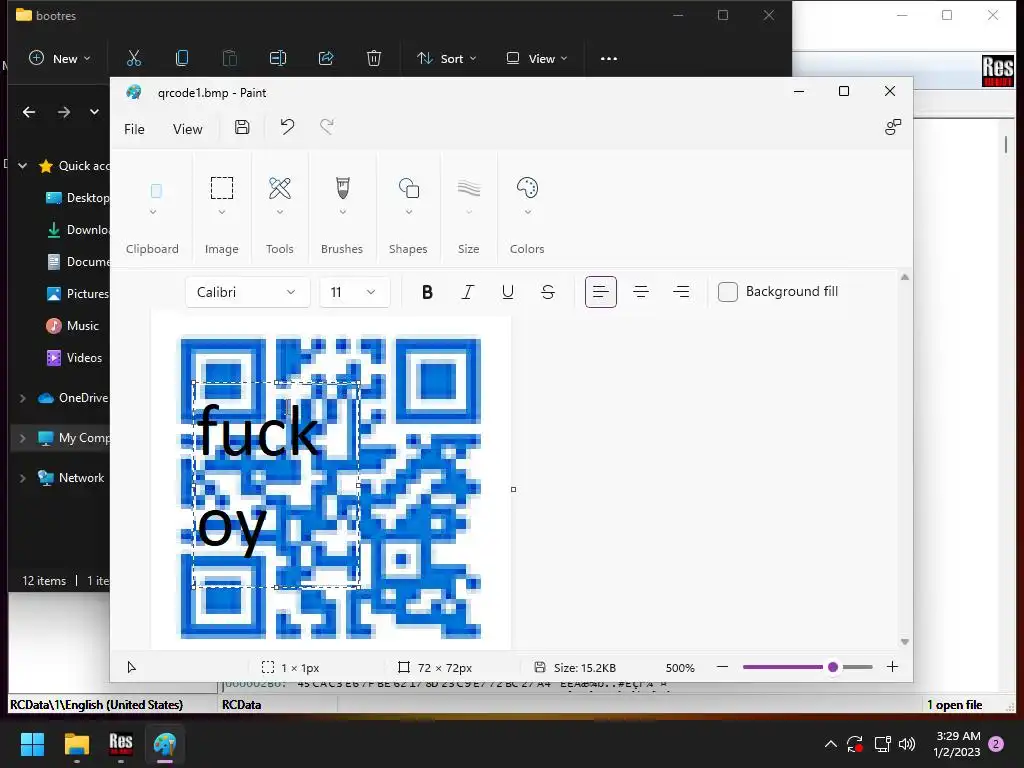
Task: Open the font size 11 dropdown
Action: coord(355,292)
